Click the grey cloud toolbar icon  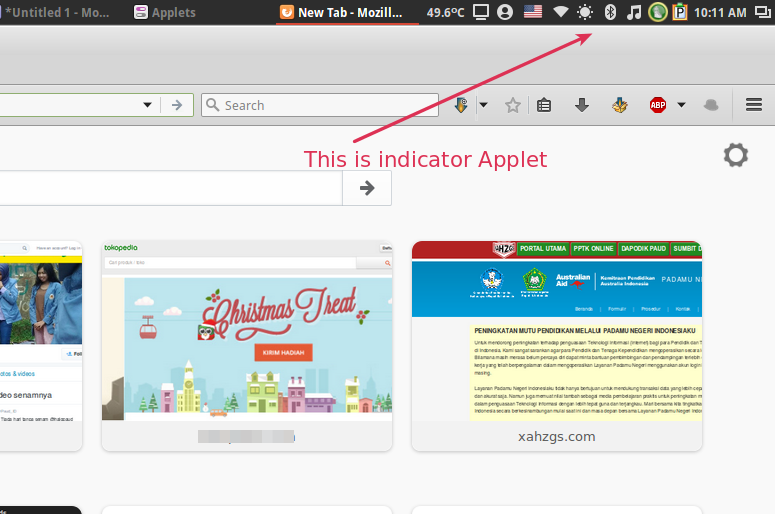pyautogui.click(x=711, y=105)
